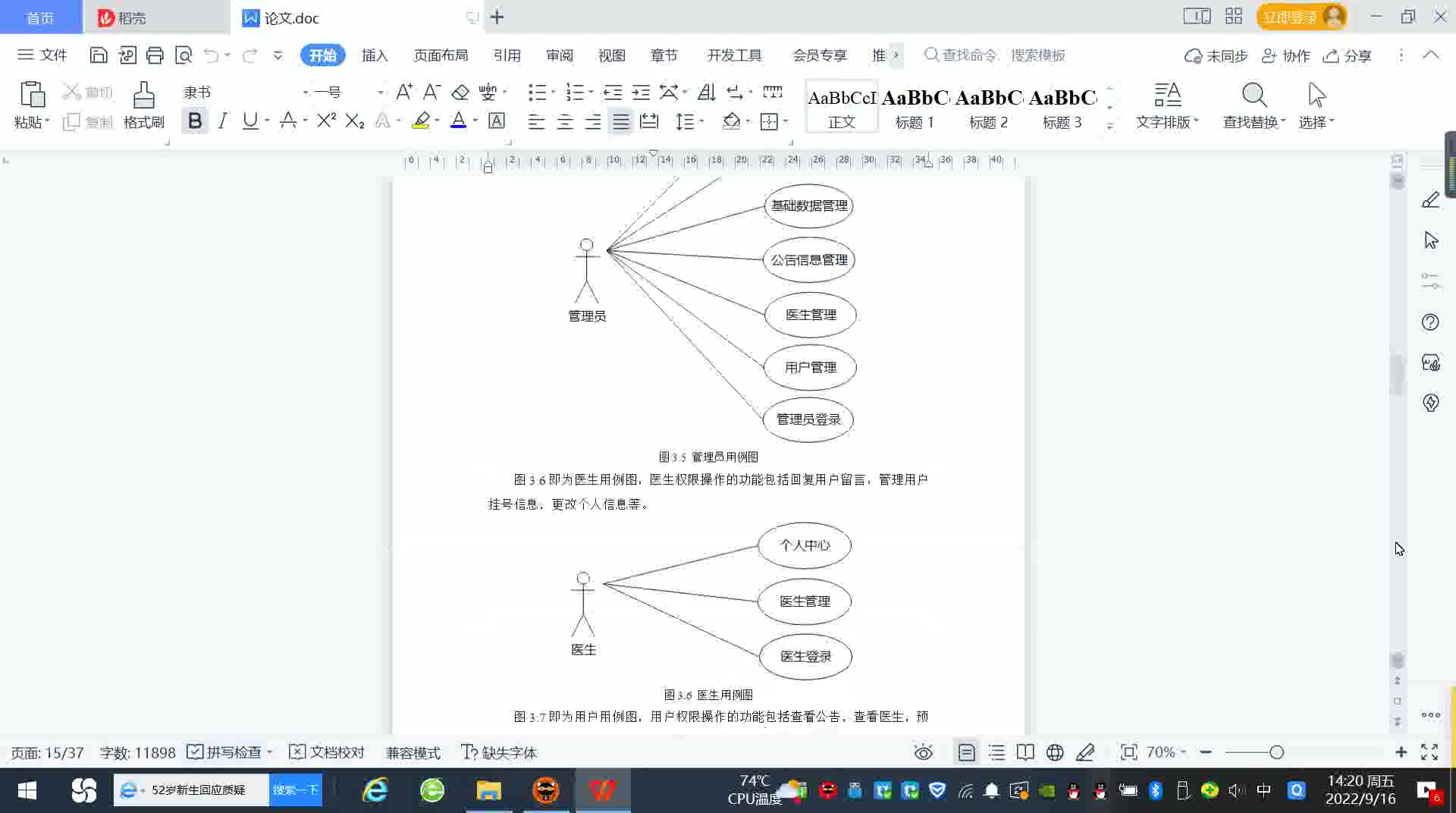This screenshot has width=1456, height=813.
Task: Clear formatting with eraser icon
Action: point(460,93)
